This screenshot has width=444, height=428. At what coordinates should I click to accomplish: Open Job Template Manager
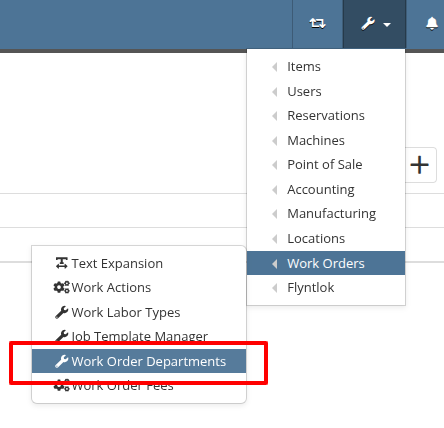(139, 336)
